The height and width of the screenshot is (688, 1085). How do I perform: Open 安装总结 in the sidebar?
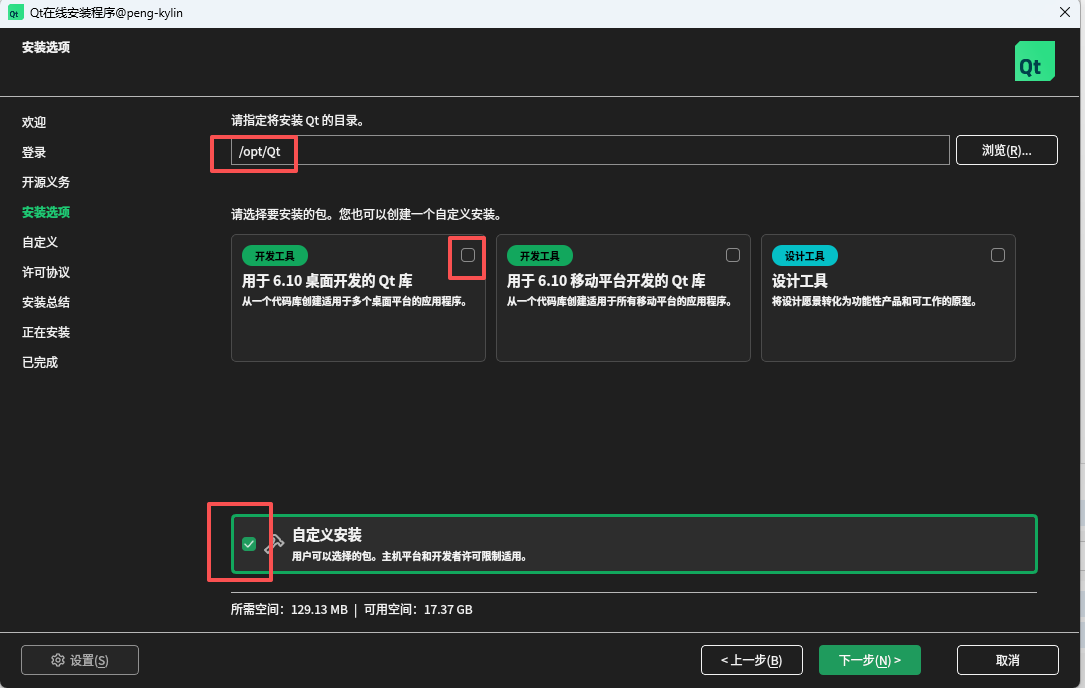click(46, 302)
